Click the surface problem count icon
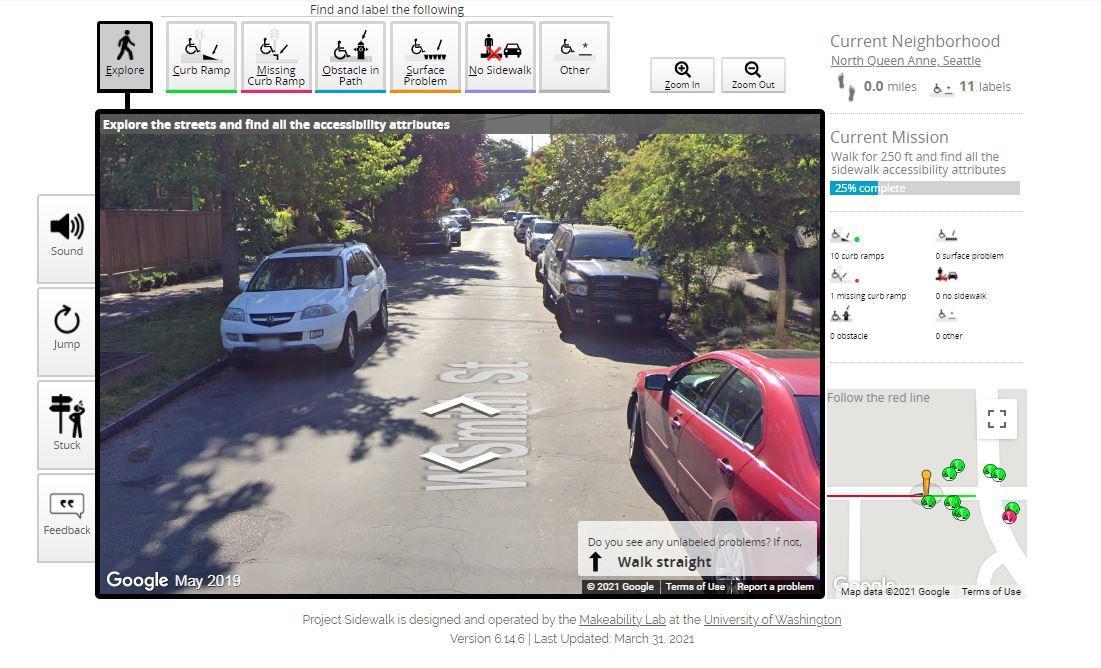Viewport: 1101px width, 668px height. [947, 235]
